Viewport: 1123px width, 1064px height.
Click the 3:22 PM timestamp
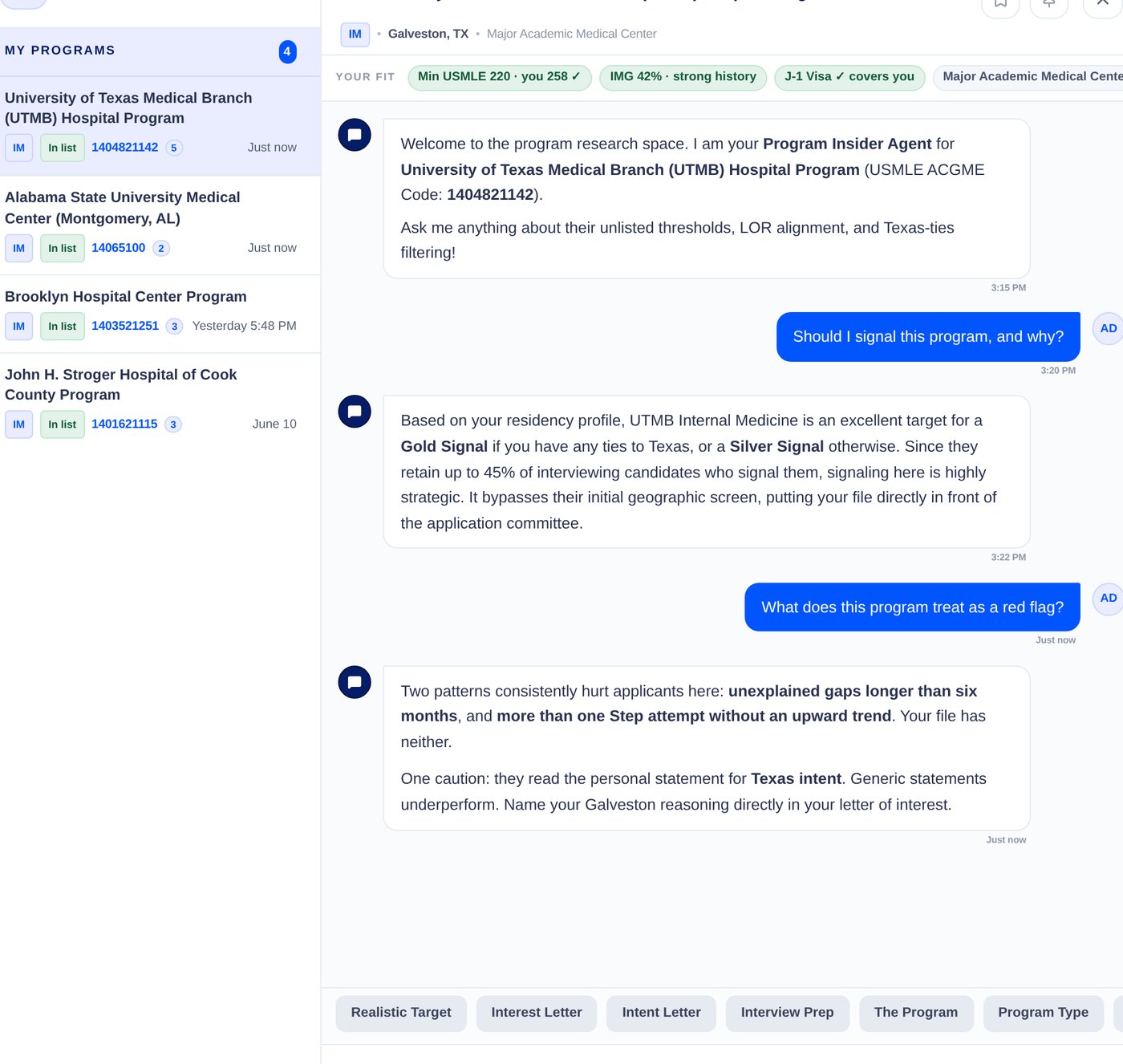(x=1008, y=558)
